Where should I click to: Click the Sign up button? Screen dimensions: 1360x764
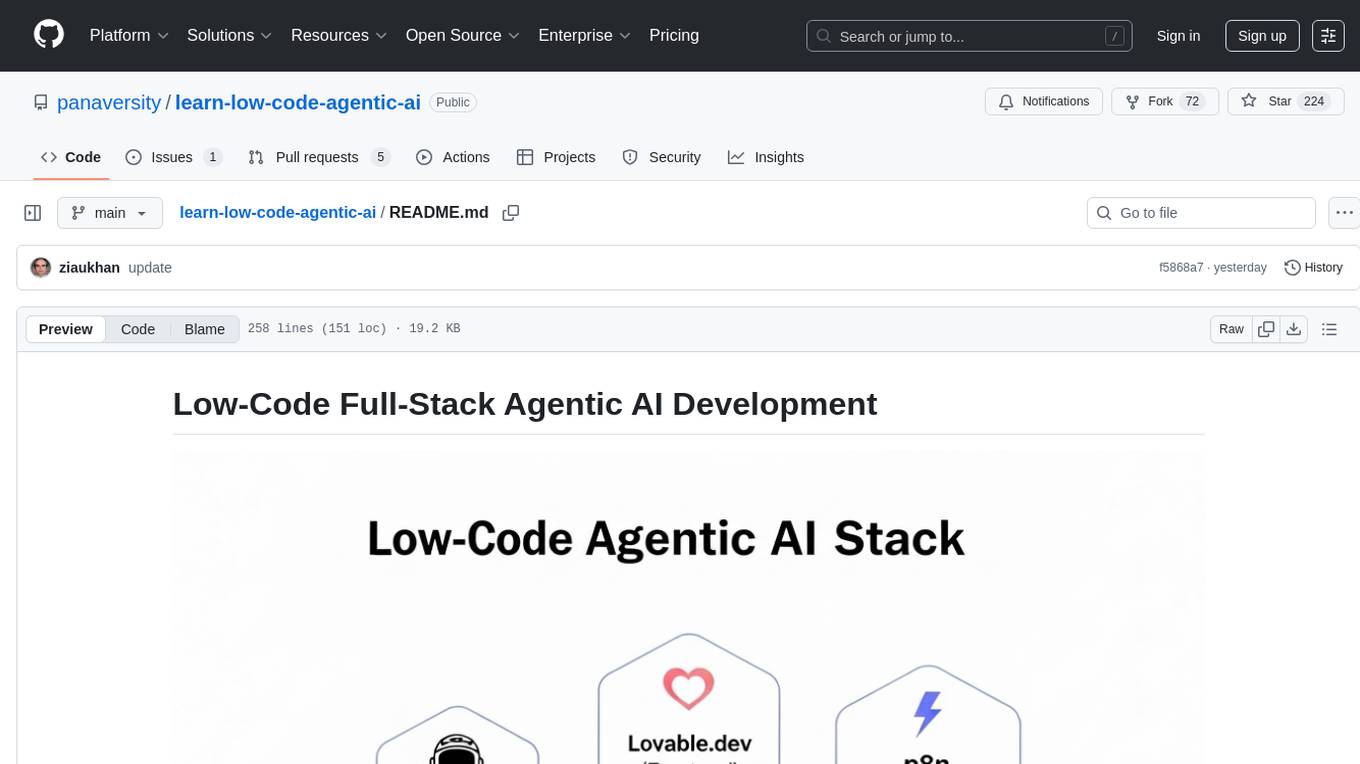coord(1262,36)
